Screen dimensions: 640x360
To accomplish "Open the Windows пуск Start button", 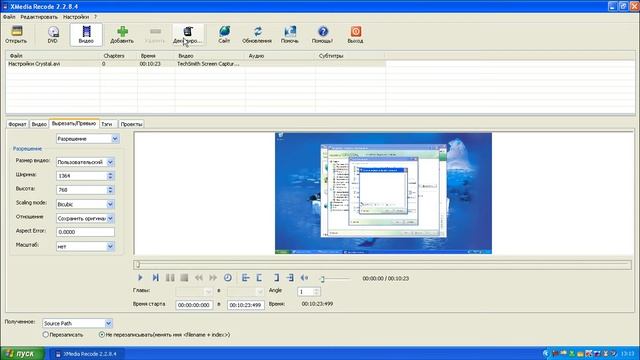I will coord(22,353).
